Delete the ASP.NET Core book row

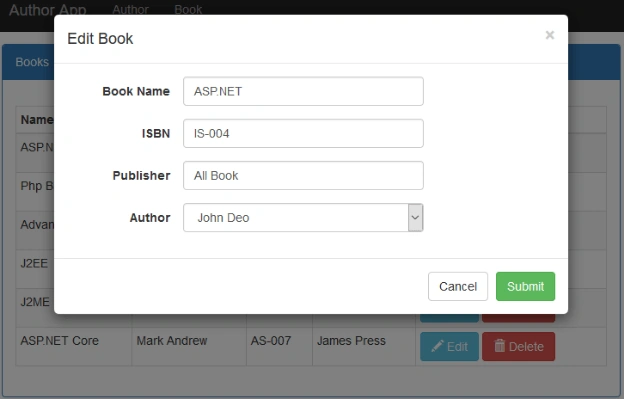[519, 346]
